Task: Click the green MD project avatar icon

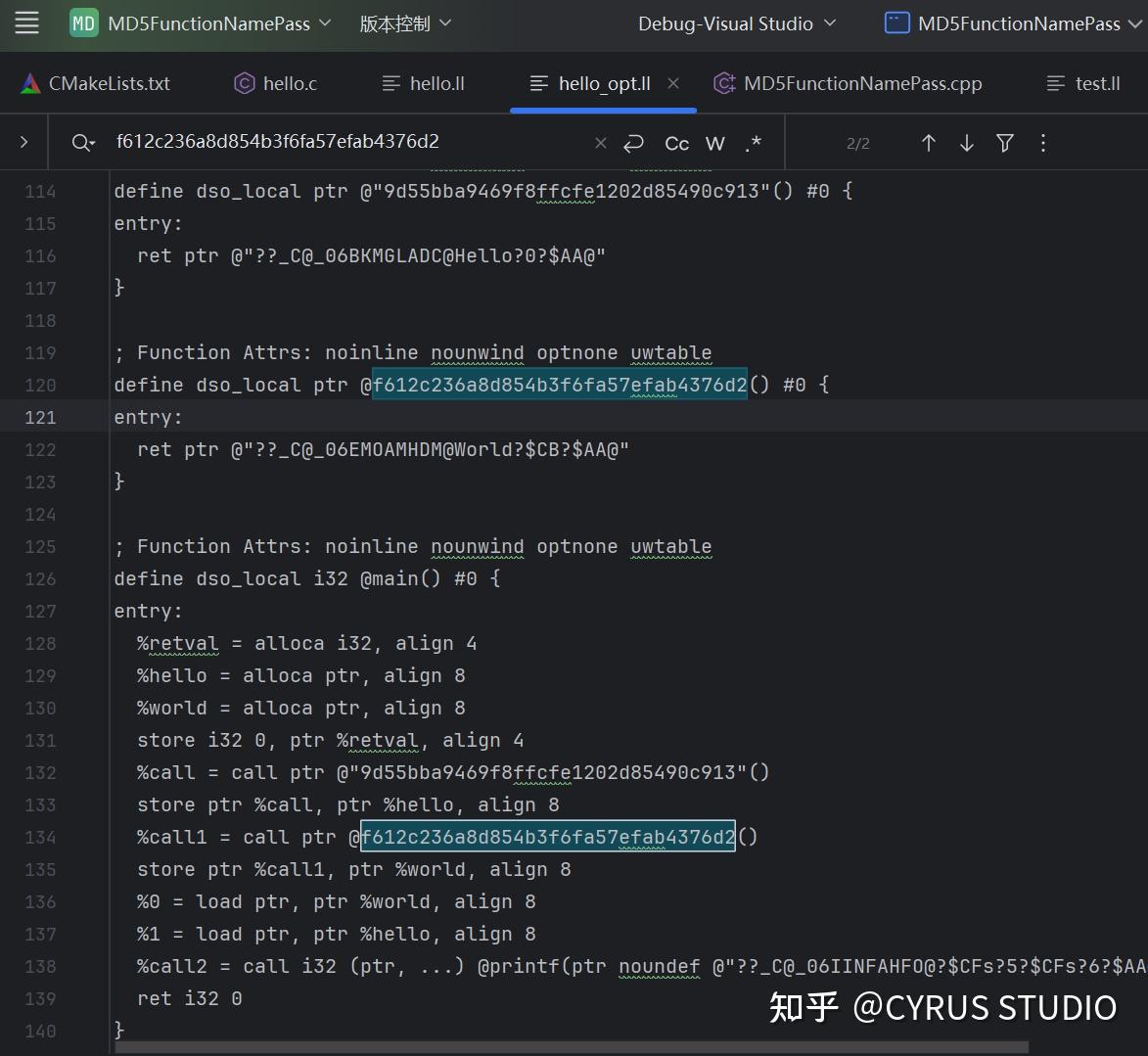Action: 83,22
